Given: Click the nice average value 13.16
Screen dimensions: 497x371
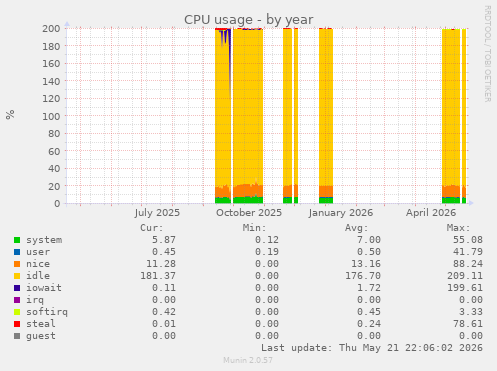Looking at the screenshot, I should [x=366, y=264].
